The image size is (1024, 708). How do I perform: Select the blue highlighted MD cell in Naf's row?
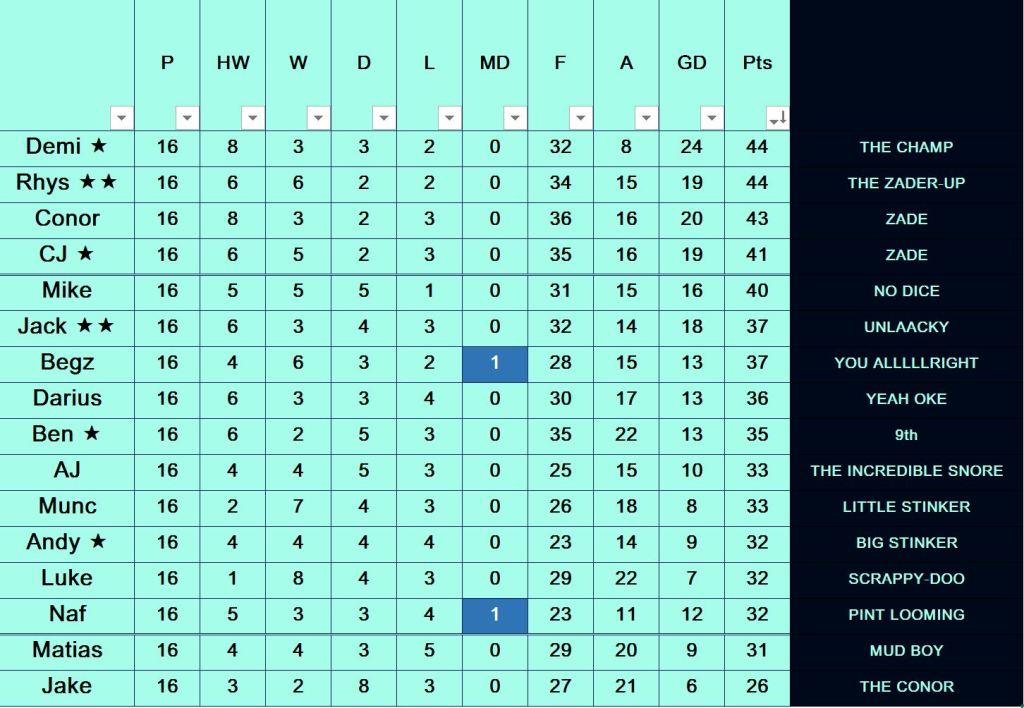point(495,615)
